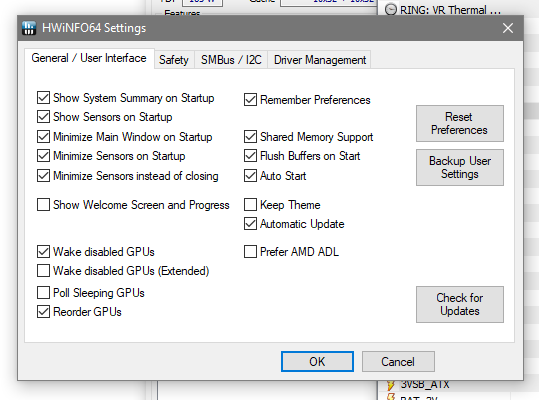The width and height of the screenshot is (539, 400).
Task: Open the SMBus / I2C tab
Action: point(231,60)
